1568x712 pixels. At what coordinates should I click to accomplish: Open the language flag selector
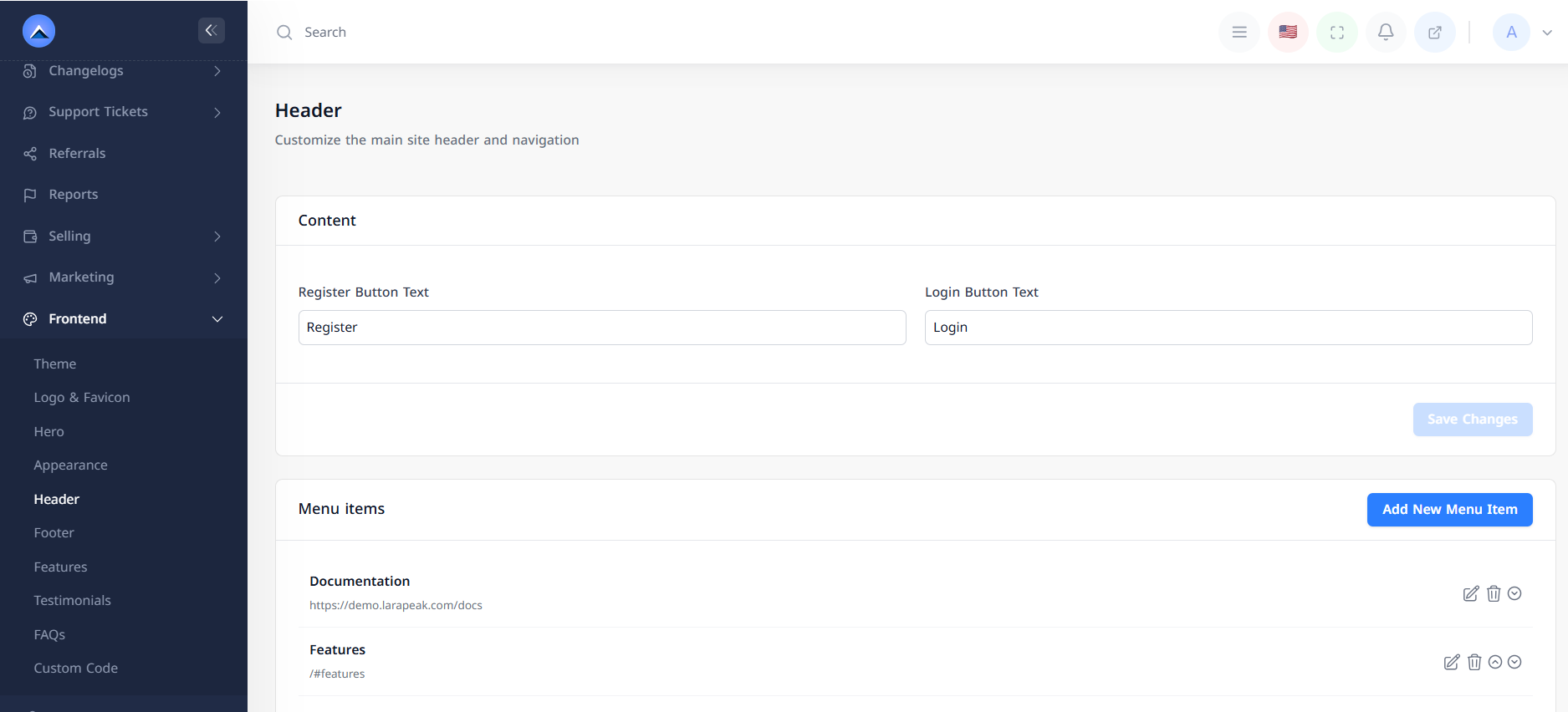coord(1288,33)
